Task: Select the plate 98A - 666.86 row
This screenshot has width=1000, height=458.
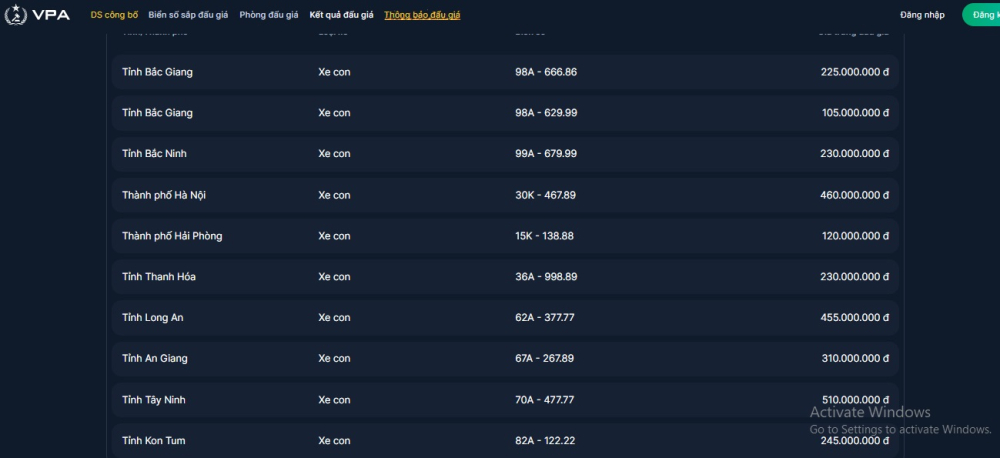Action: coord(505,72)
